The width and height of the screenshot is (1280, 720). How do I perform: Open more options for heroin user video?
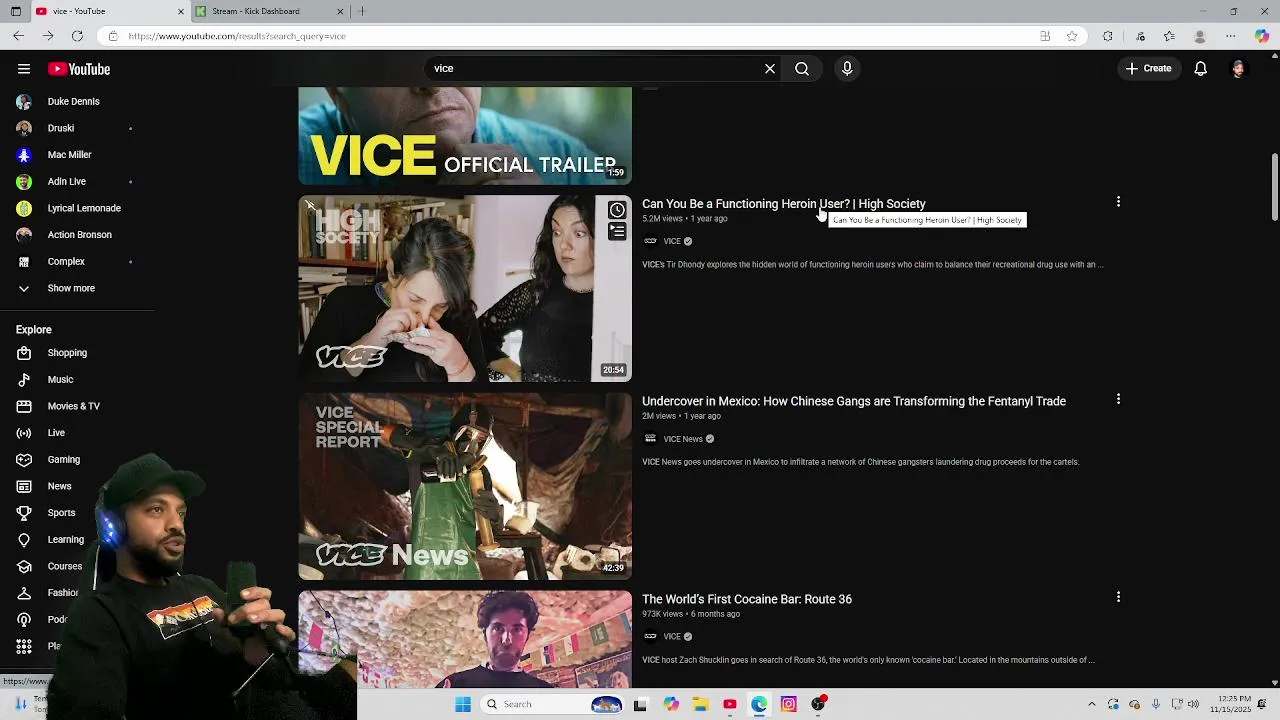1118,202
